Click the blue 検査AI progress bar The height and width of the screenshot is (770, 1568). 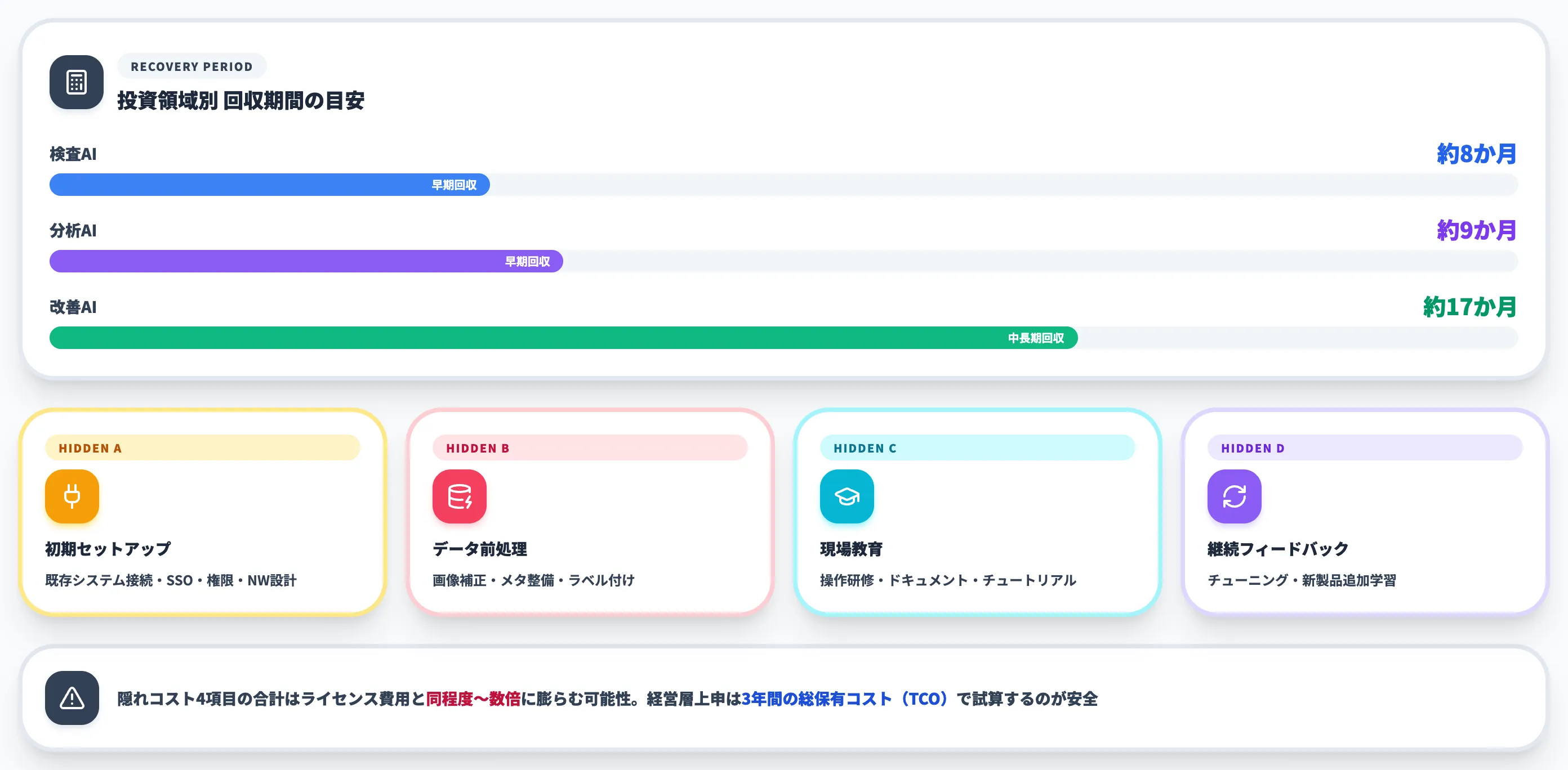coord(270,184)
